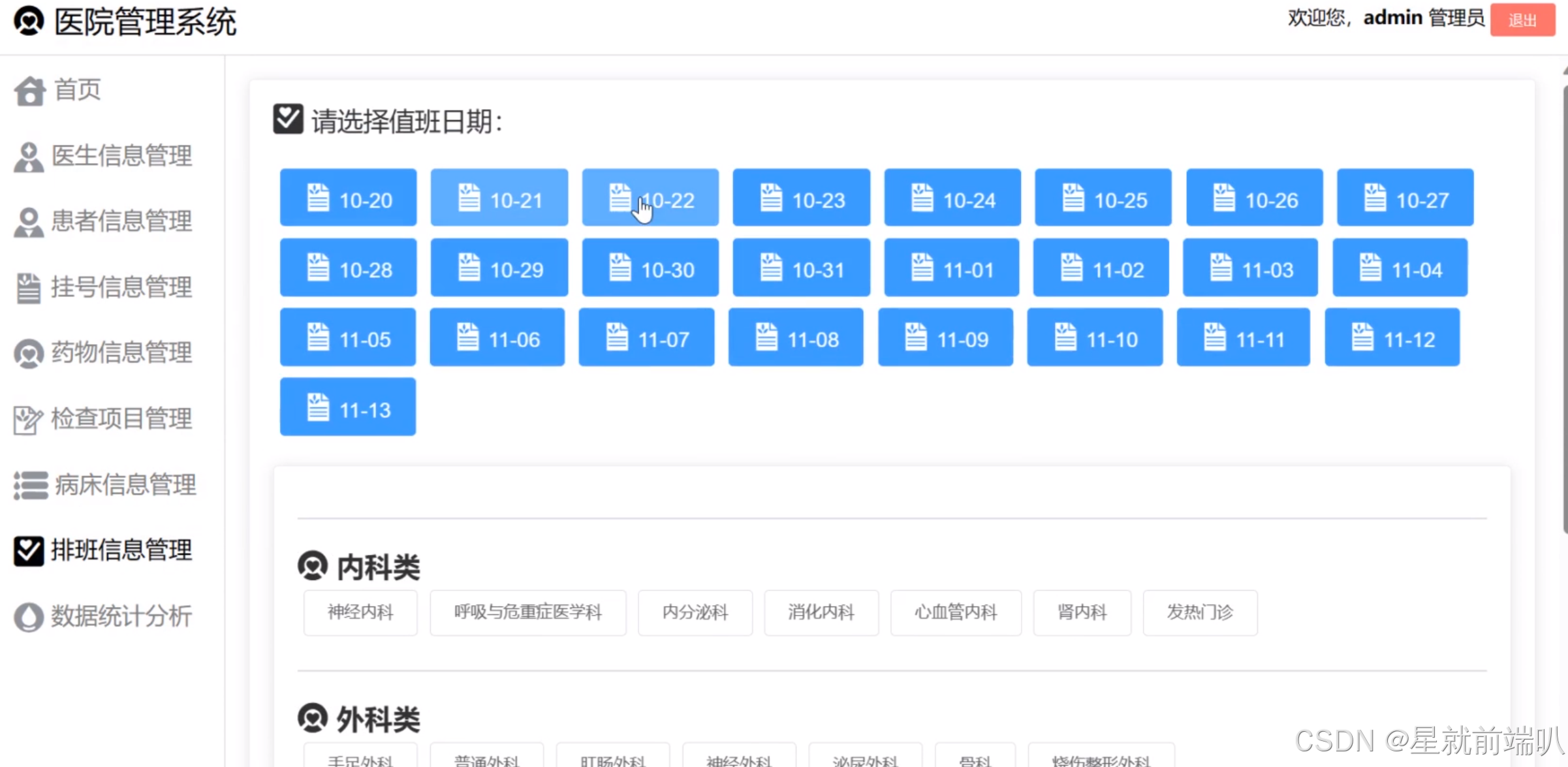The image size is (1568, 767).
Task: Click the pencil icon for 检查项目管理
Action: point(28,420)
